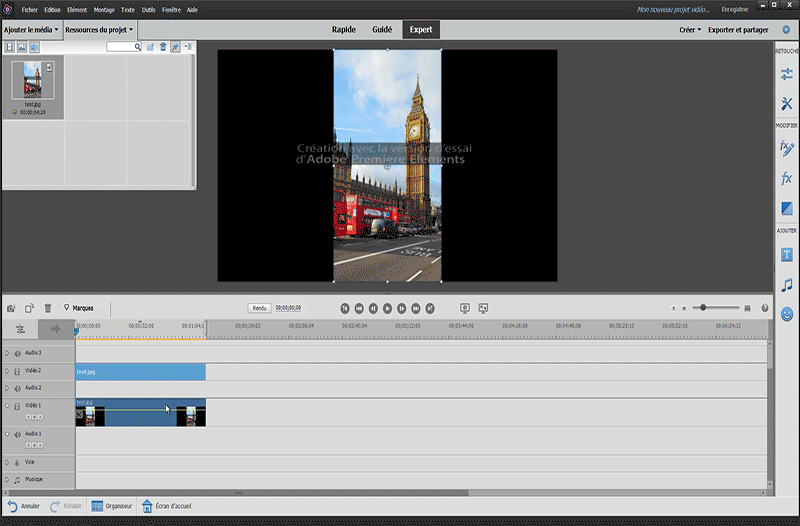The height and width of the screenshot is (526, 800).
Task: Switch to the Rapide tab
Action: (x=343, y=30)
